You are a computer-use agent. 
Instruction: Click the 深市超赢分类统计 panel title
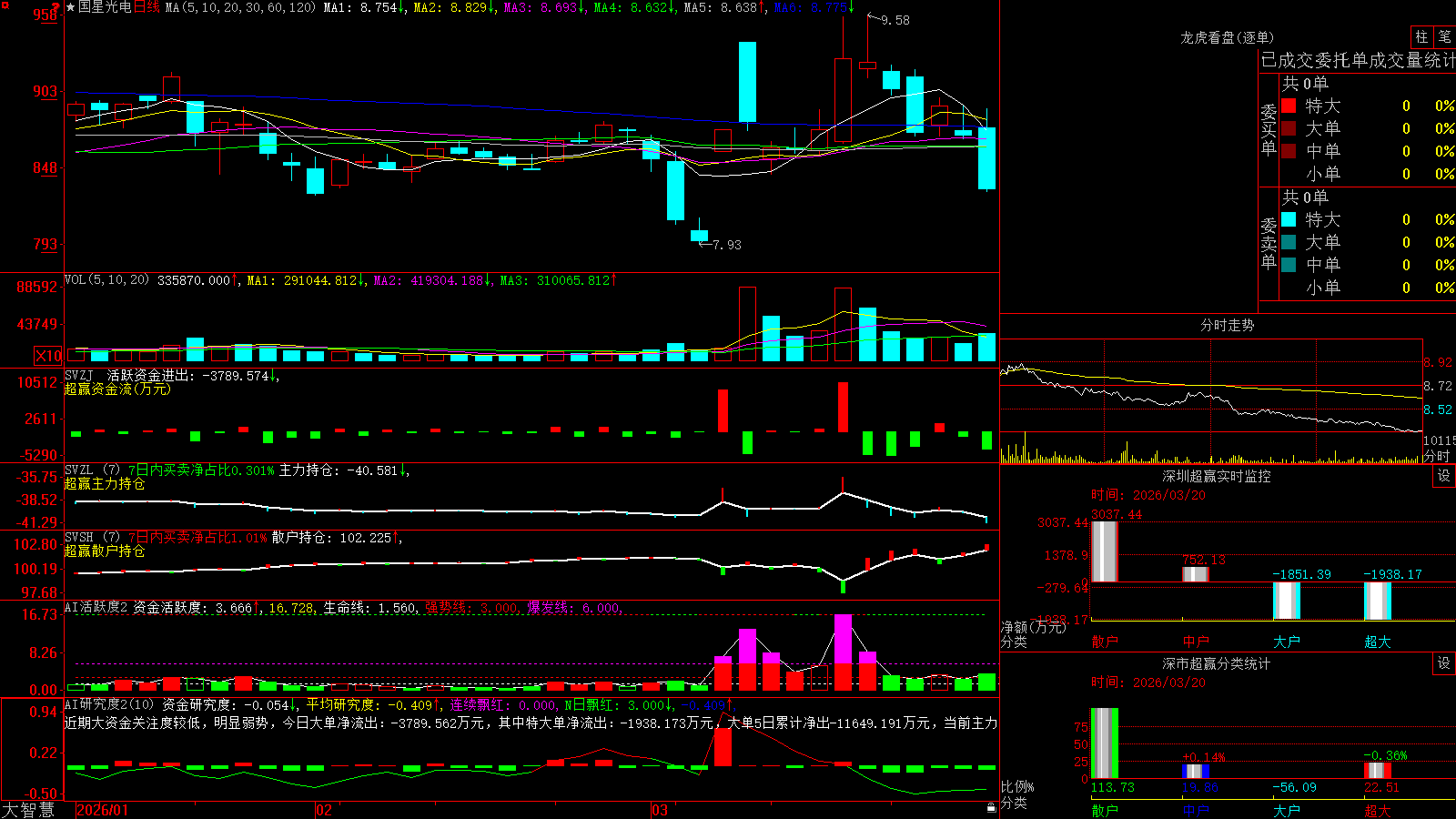pos(1216,663)
